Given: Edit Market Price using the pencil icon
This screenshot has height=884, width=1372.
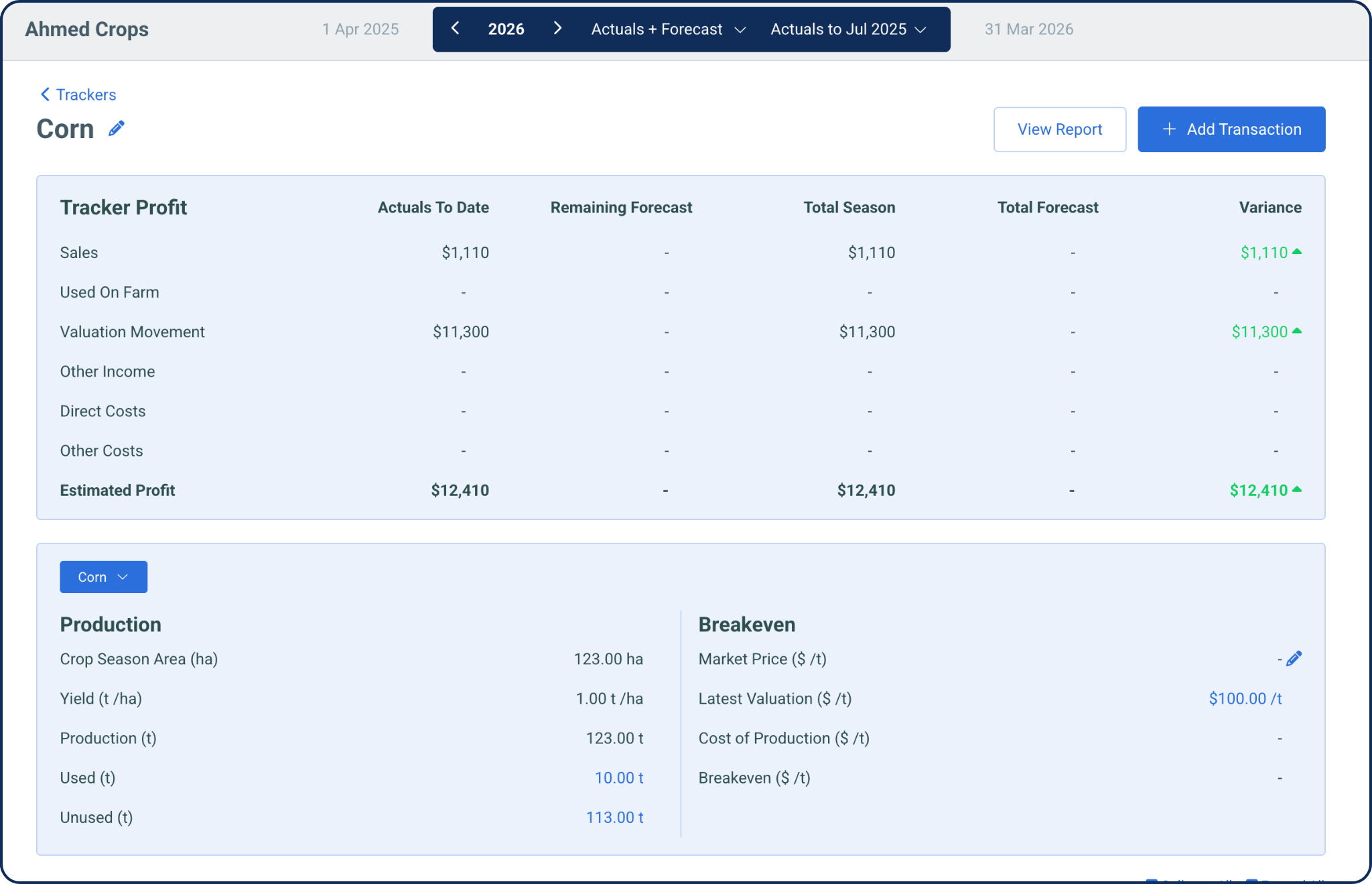Looking at the screenshot, I should 1294,659.
